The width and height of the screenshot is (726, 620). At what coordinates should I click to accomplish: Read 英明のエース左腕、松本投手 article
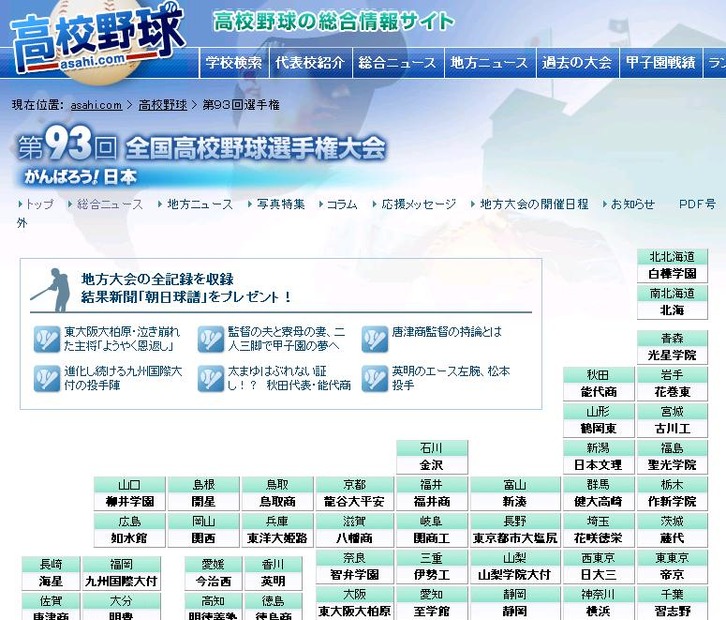click(x=451, y=378)
